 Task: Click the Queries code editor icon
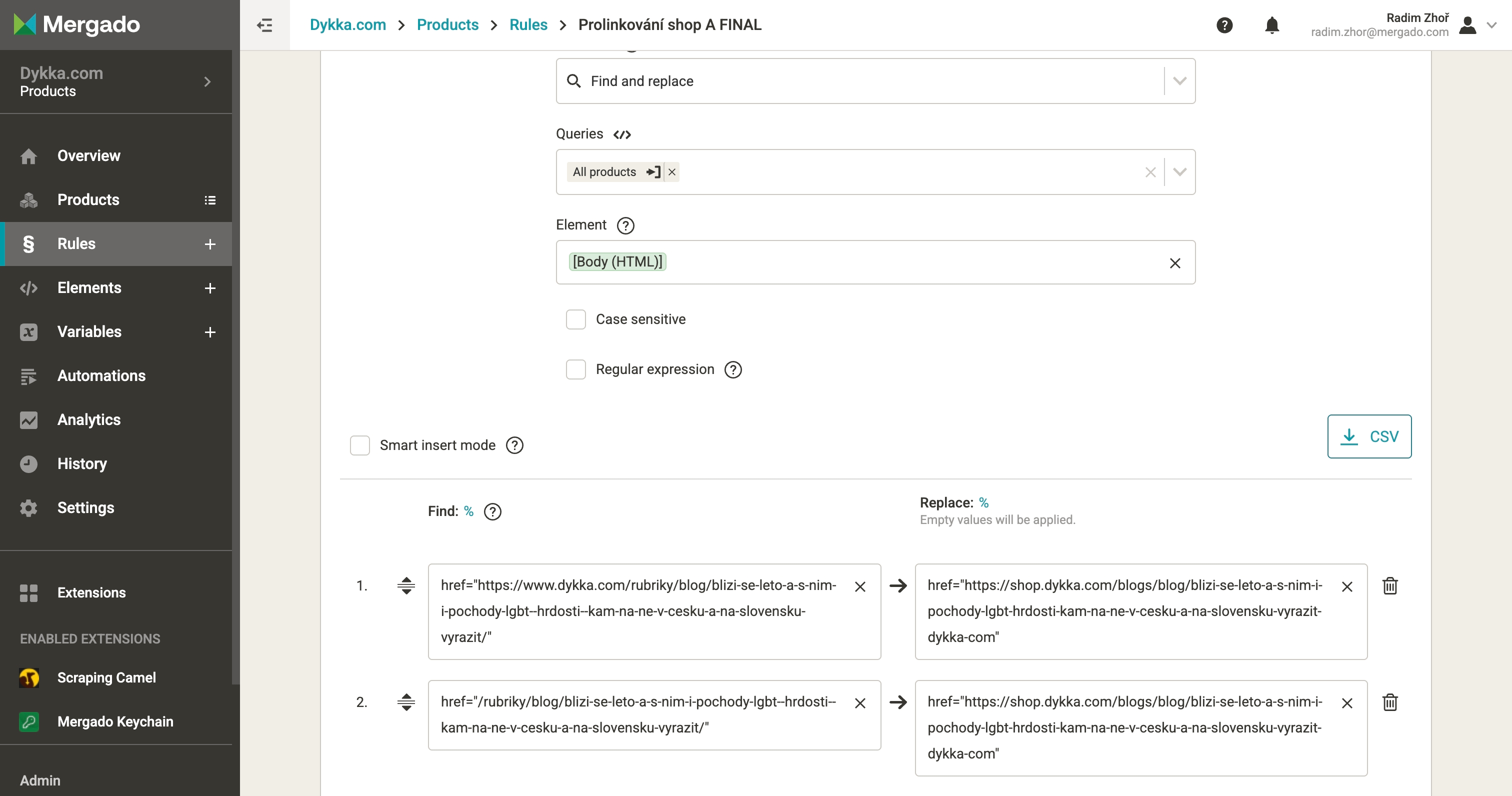coord(621,134)
